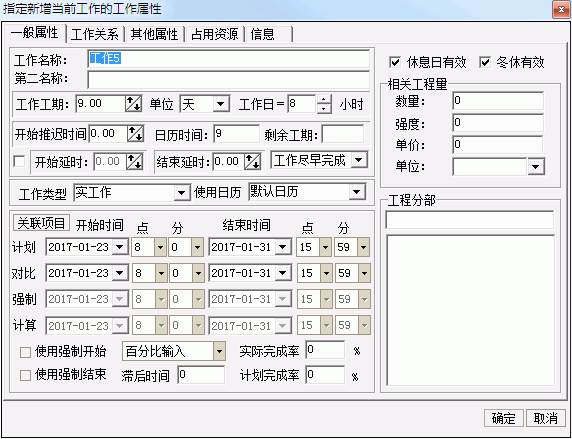
Task: Expand the 使用日历 默认日历 dropdown
Action: pyautogui.click(x=356, y=192)
